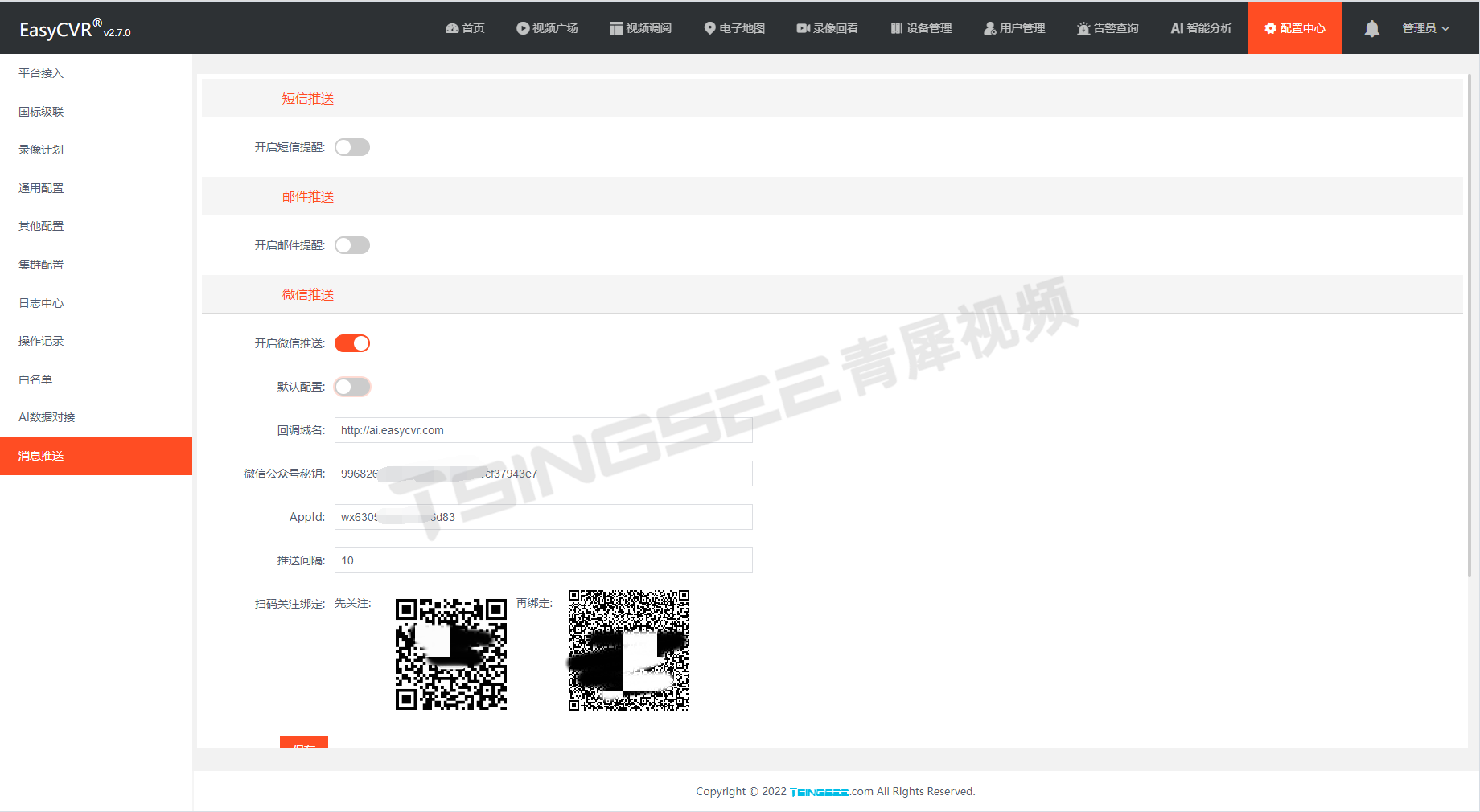Open 录像计划 in sidebar
This screenshot has width=1480, height=812.
pos(96,150)
